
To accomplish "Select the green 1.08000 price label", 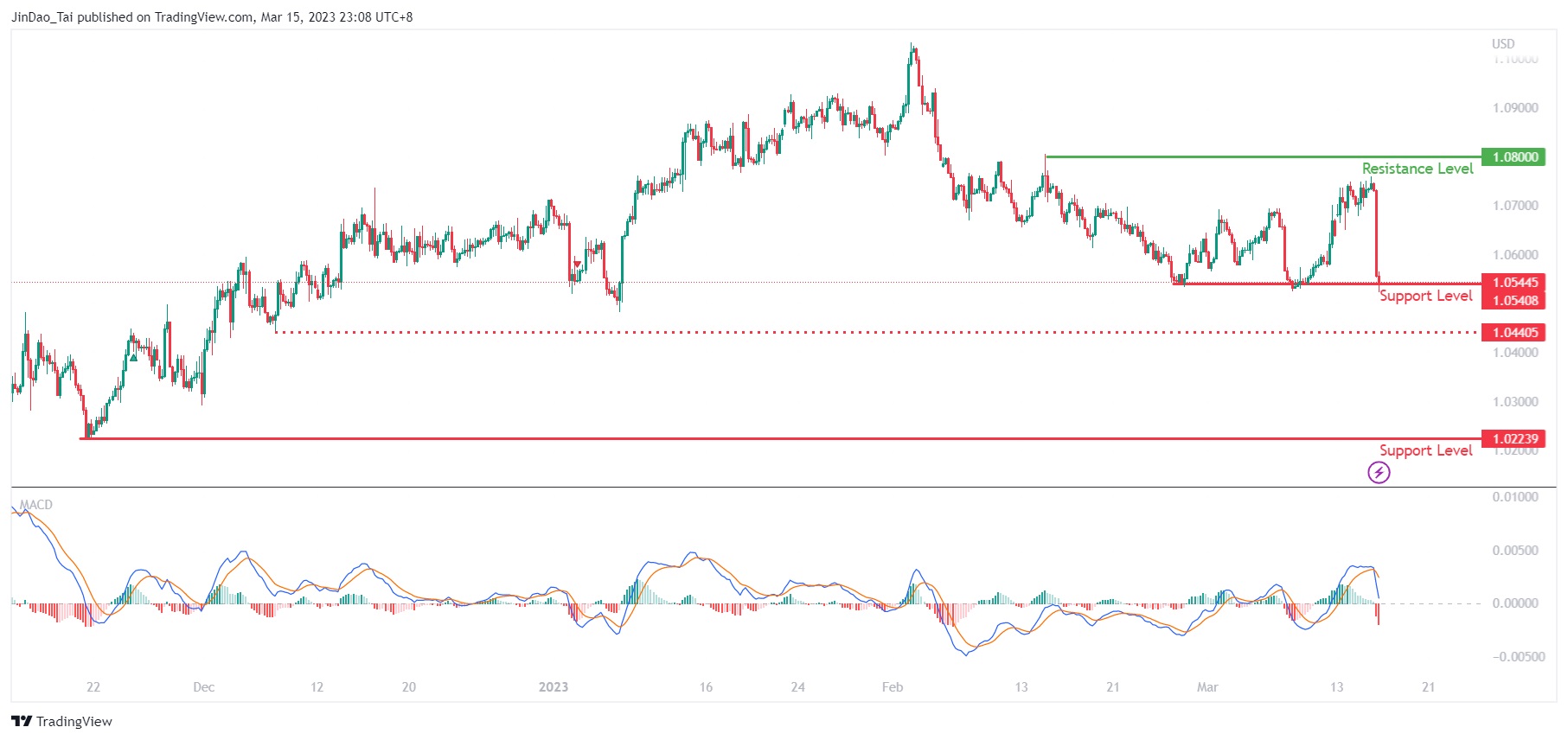I will (1514, 156).
